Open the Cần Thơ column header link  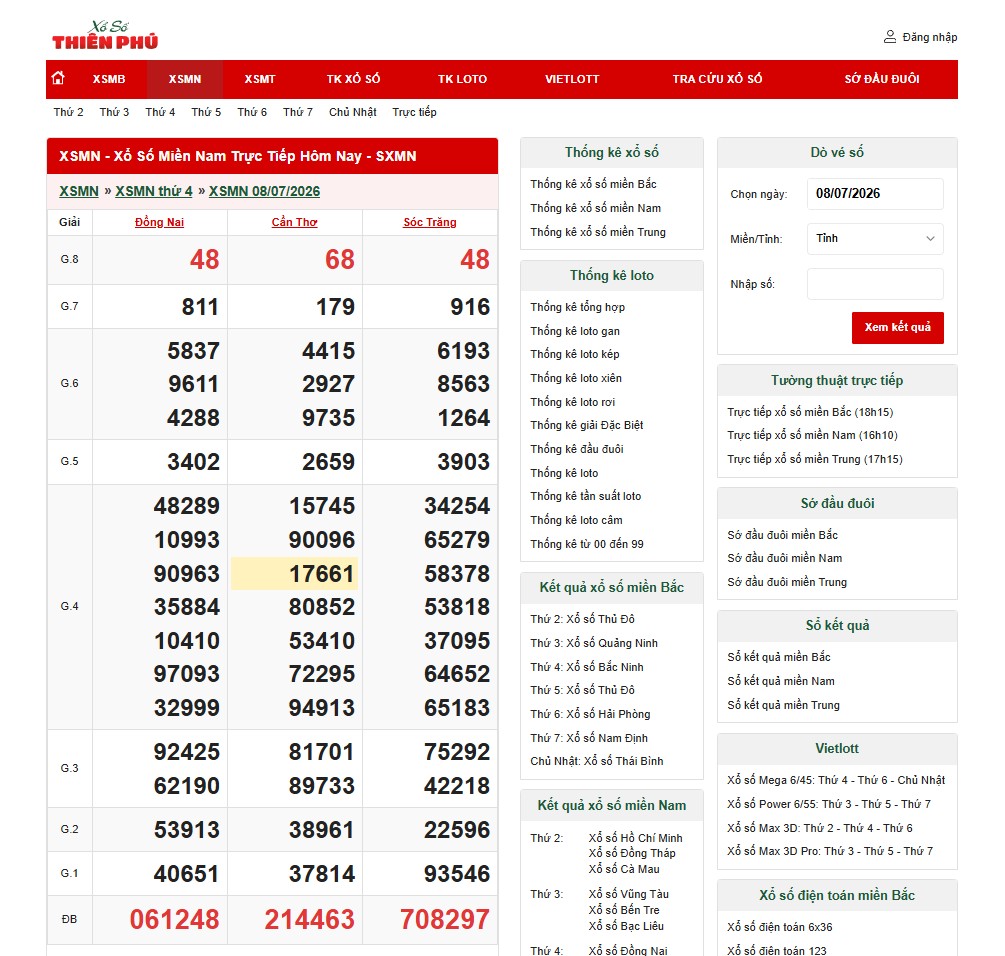(x=294, y=222)
